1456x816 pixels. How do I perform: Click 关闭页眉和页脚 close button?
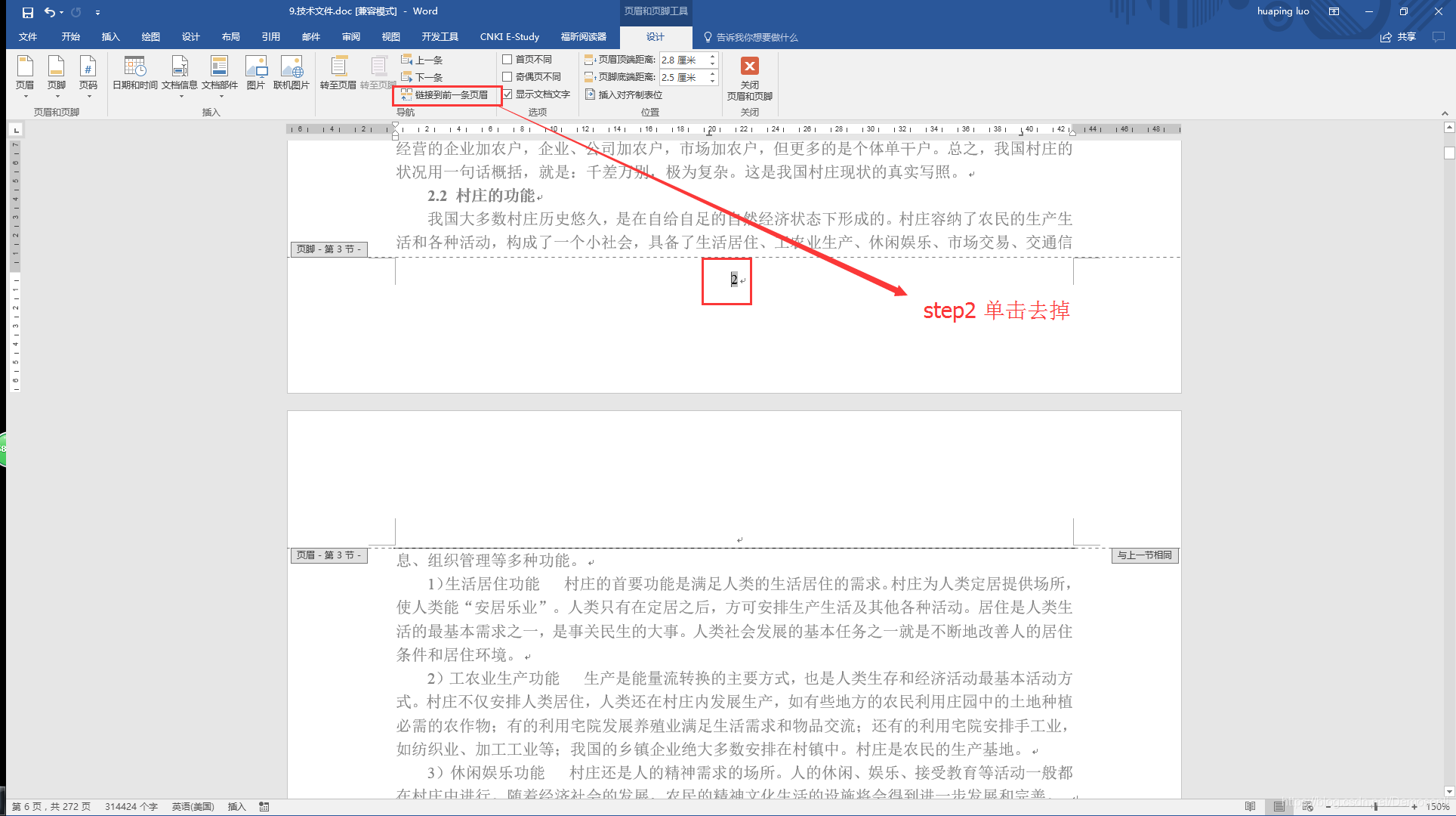pos(749,78)
